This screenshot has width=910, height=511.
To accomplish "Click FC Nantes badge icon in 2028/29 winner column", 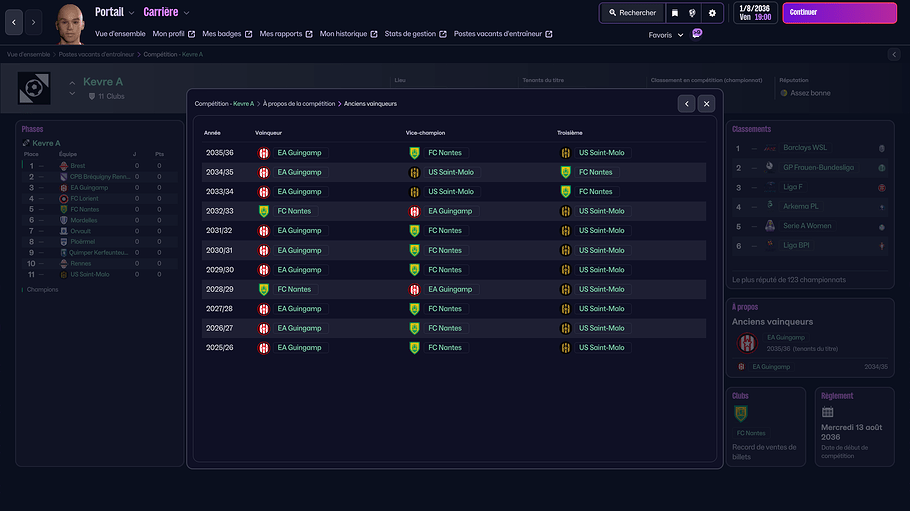I will click(x=263, y=289).
